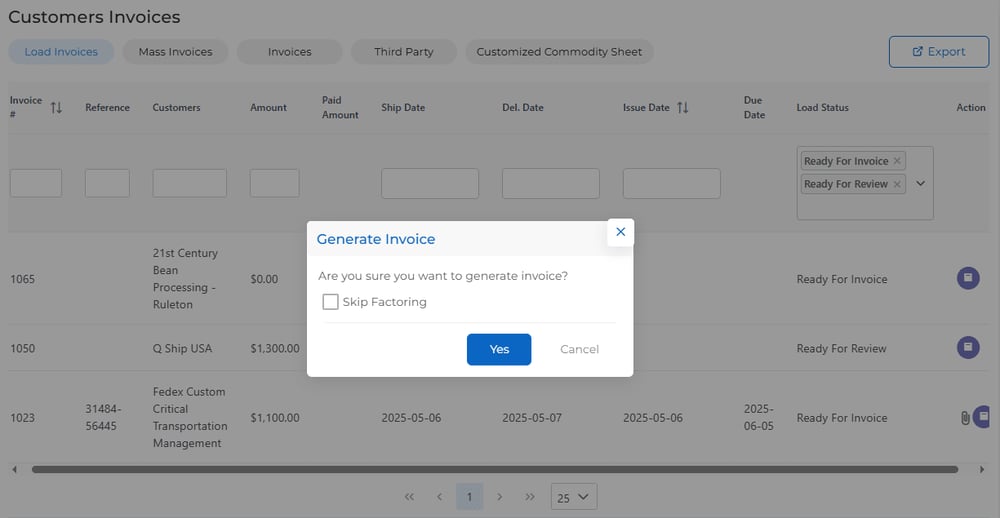Click the horizontal table scrollbar
Screen dimensions: 1000x518
point(494,469)
